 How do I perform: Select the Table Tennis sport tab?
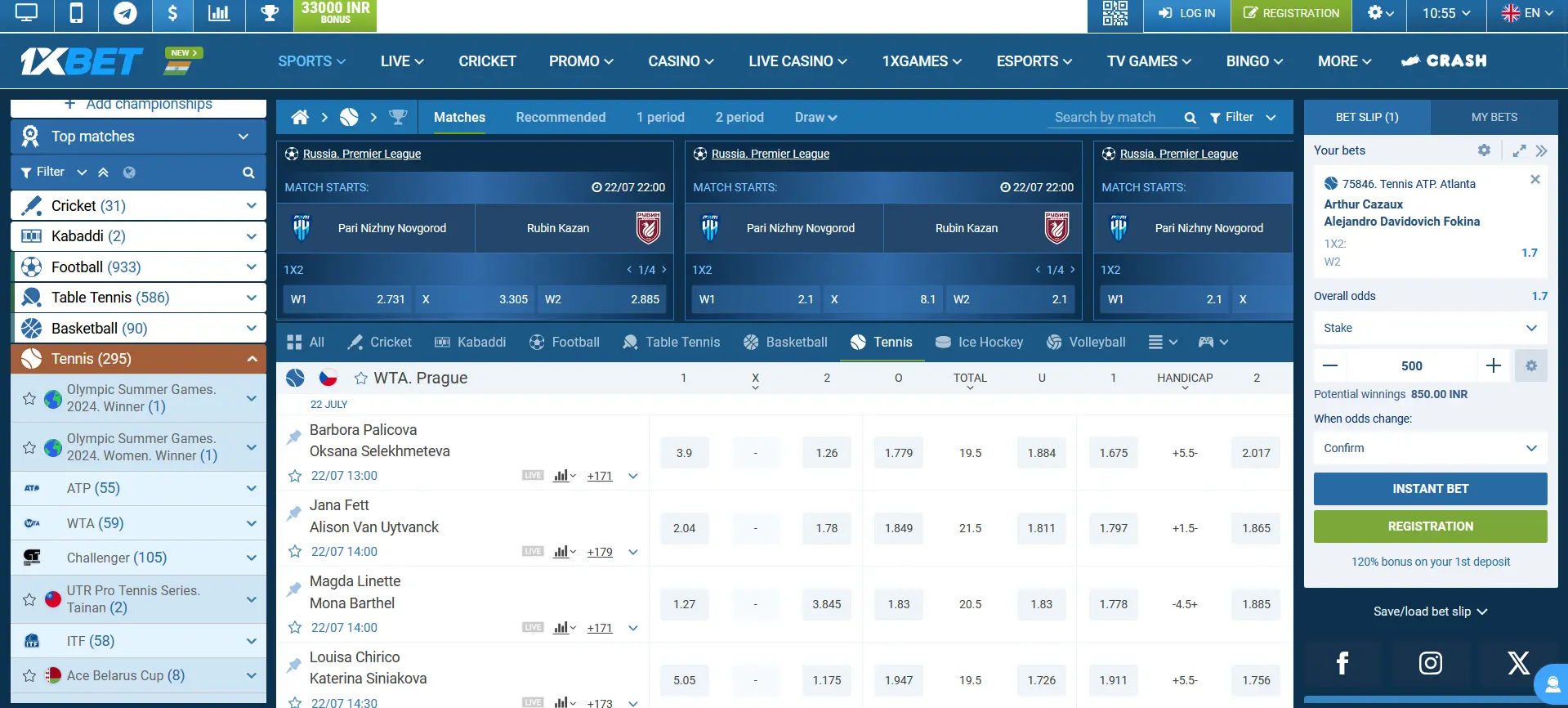(x=671, y=343)
